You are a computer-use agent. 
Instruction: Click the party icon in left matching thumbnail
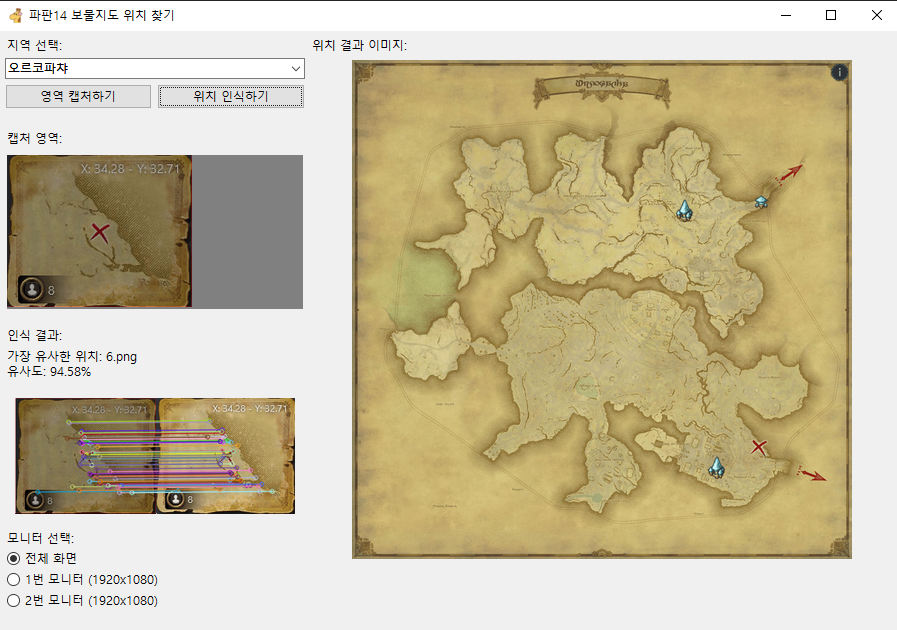point(35,500)
